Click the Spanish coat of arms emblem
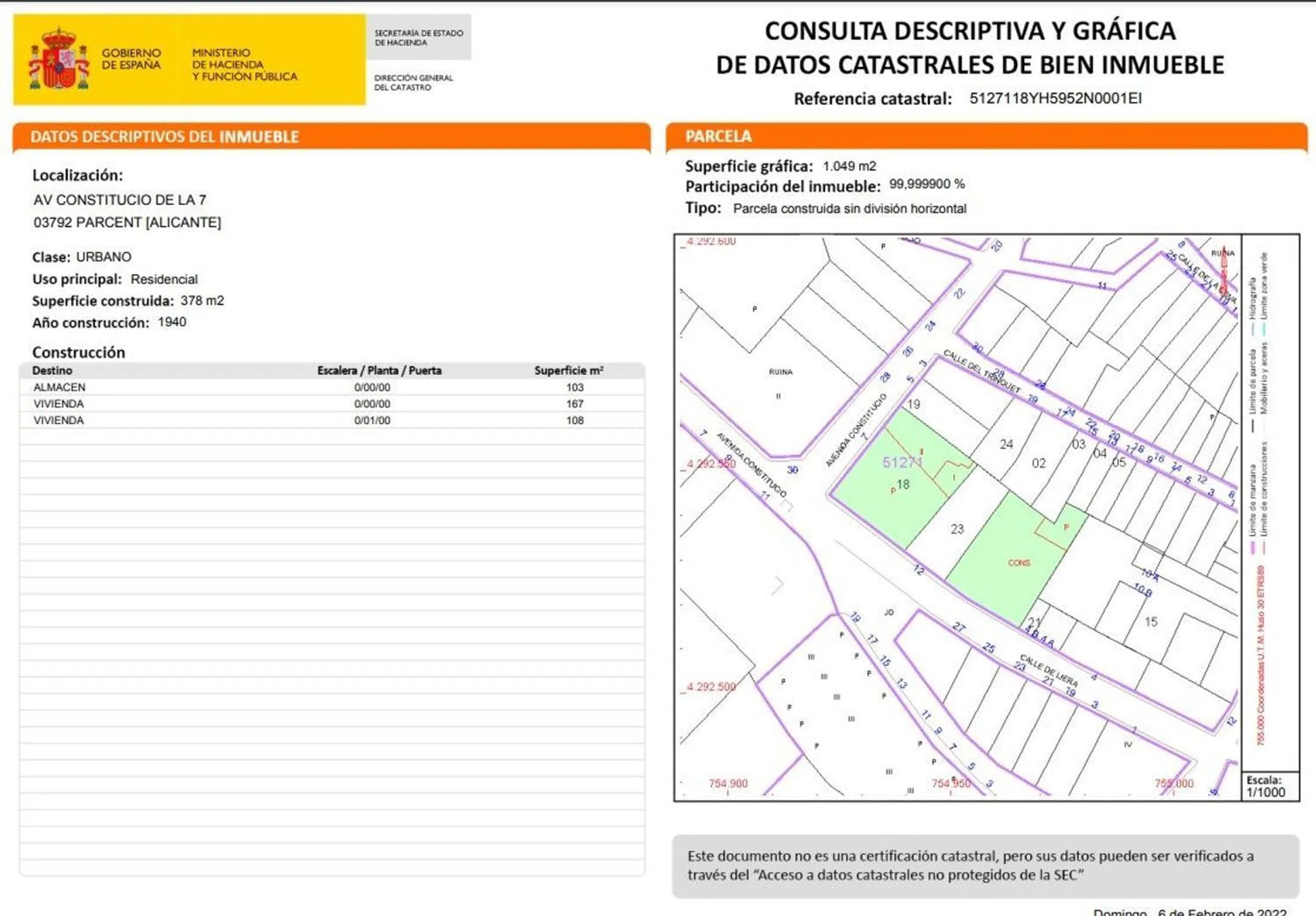The height and width of the screenshot is (916, 1316). [59, 59]
